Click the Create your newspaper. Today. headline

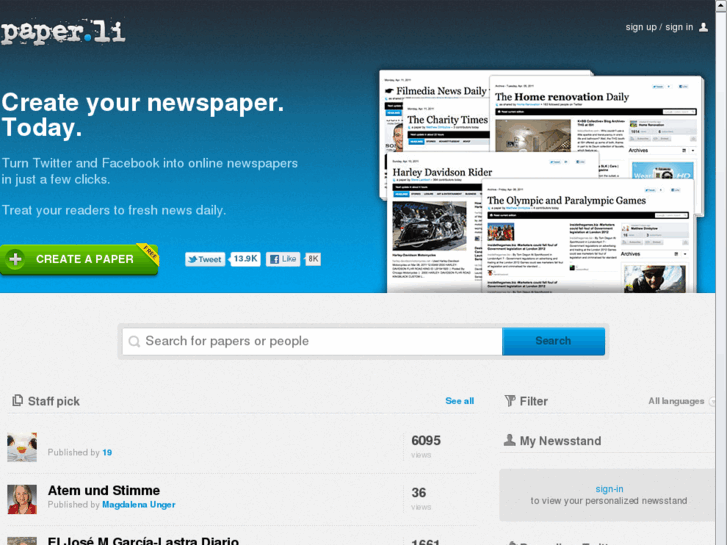pos(142,115)
